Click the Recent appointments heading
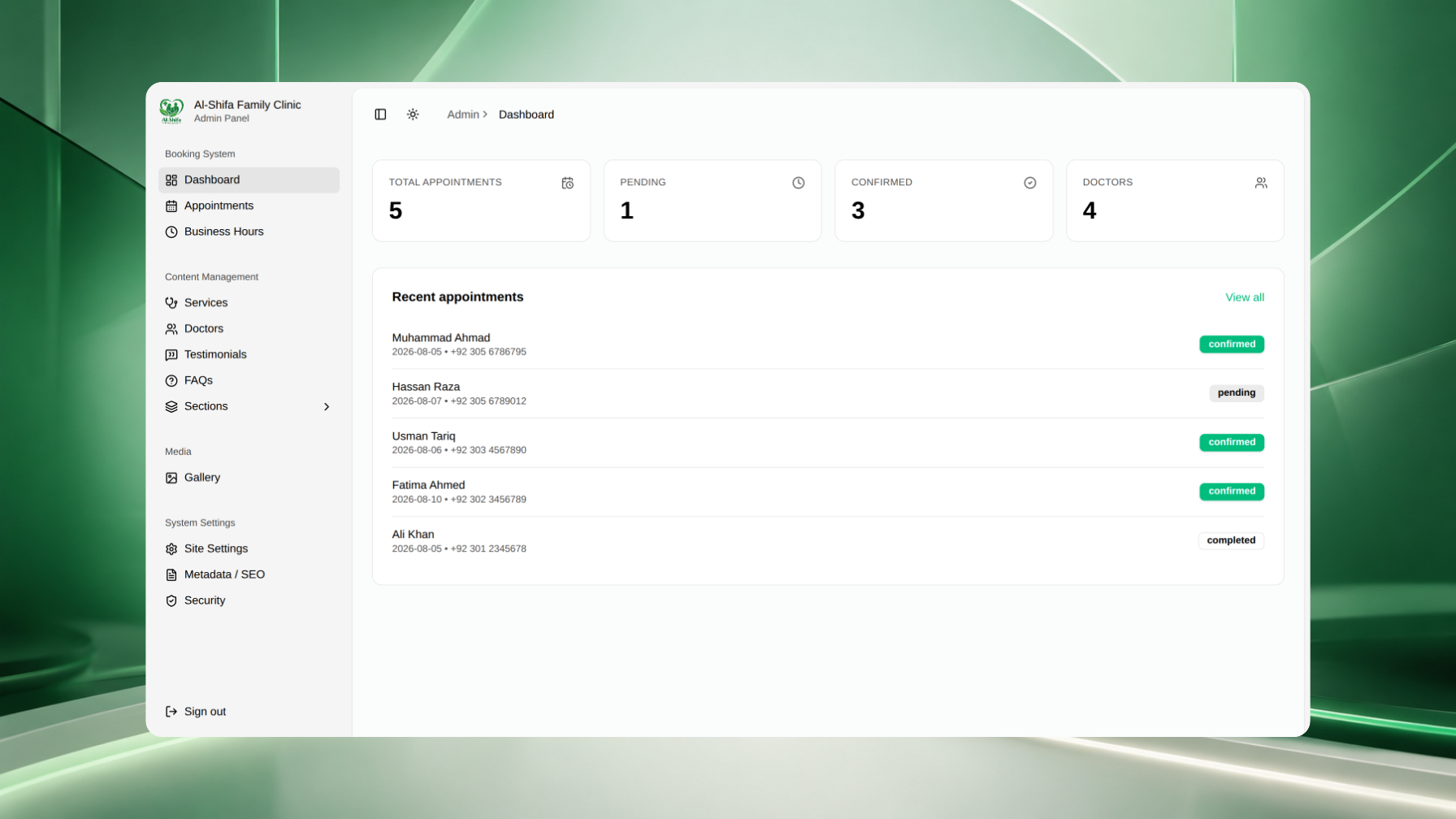Viewport: 1456px width, 819px height. [457, 297]
